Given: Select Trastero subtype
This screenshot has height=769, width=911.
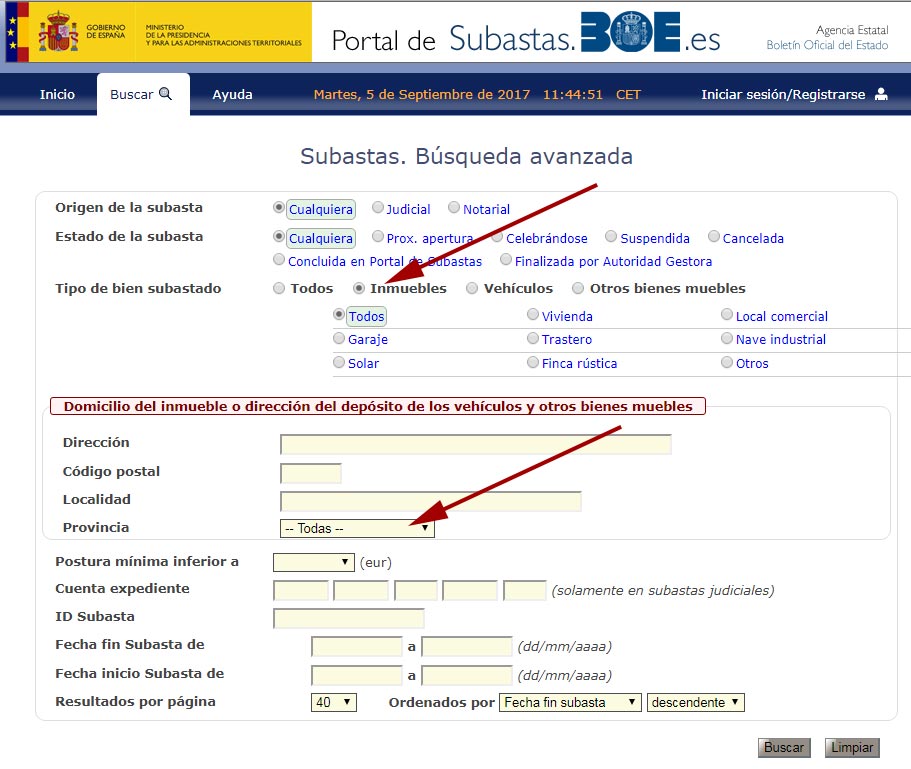Looking at the screenshot, I should 533,338.
